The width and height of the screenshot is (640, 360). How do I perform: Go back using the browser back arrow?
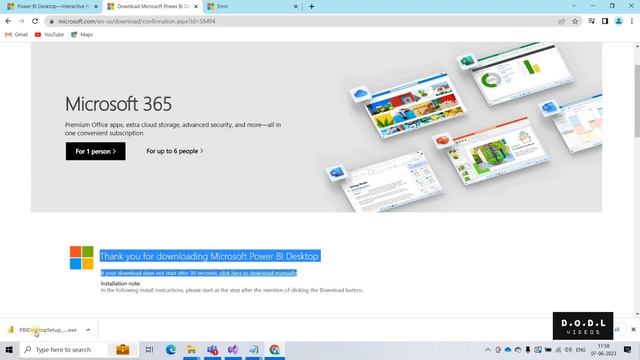8,21
